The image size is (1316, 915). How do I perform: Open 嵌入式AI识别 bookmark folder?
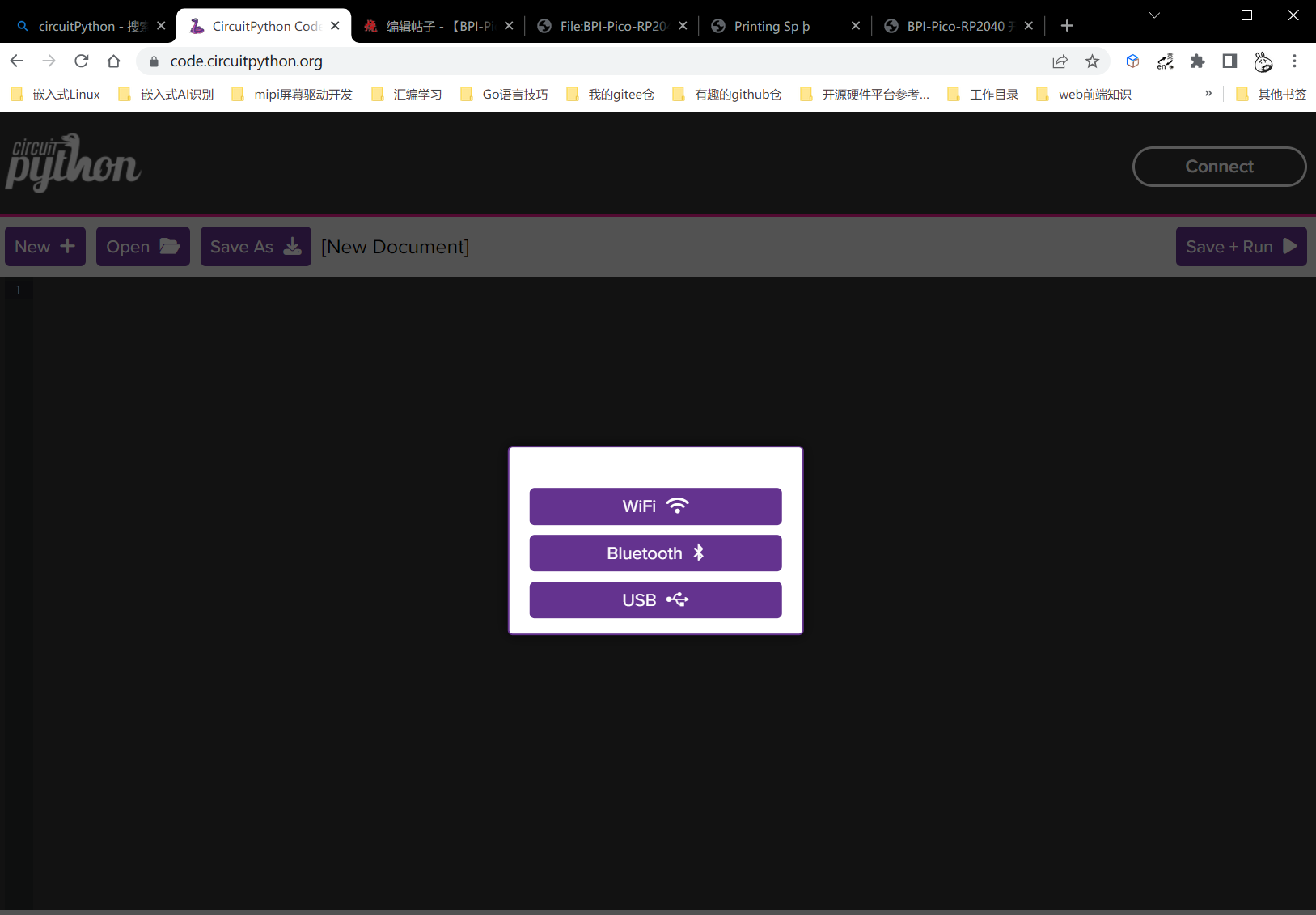click(167, 95)
